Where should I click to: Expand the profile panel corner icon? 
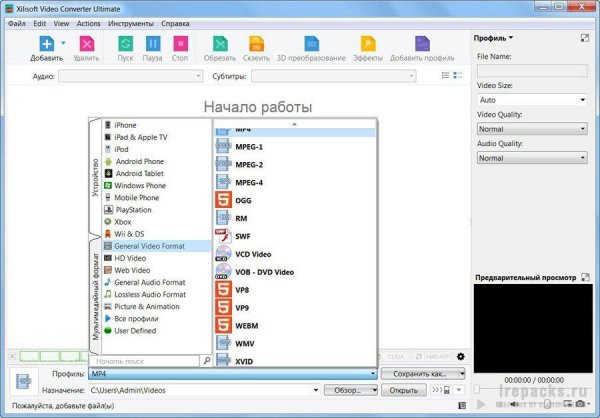coord(585,38)
